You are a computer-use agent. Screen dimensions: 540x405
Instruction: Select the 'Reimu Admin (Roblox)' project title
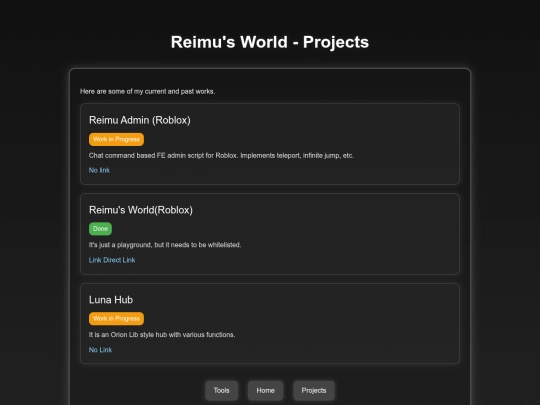(139, 120)
